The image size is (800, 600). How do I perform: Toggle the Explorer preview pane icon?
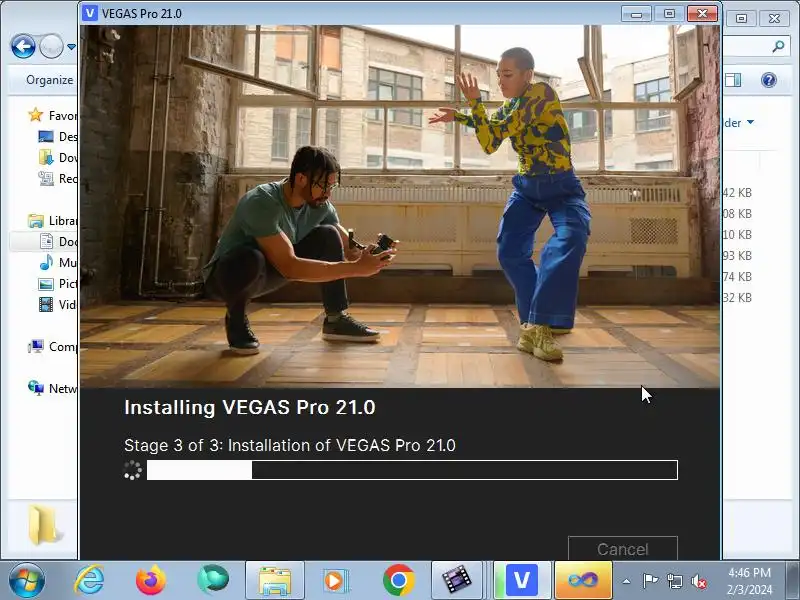(733, 80)
